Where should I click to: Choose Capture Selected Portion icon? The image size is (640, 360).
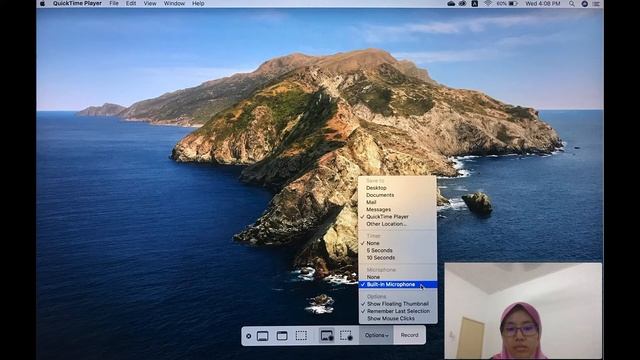[301, 336]
